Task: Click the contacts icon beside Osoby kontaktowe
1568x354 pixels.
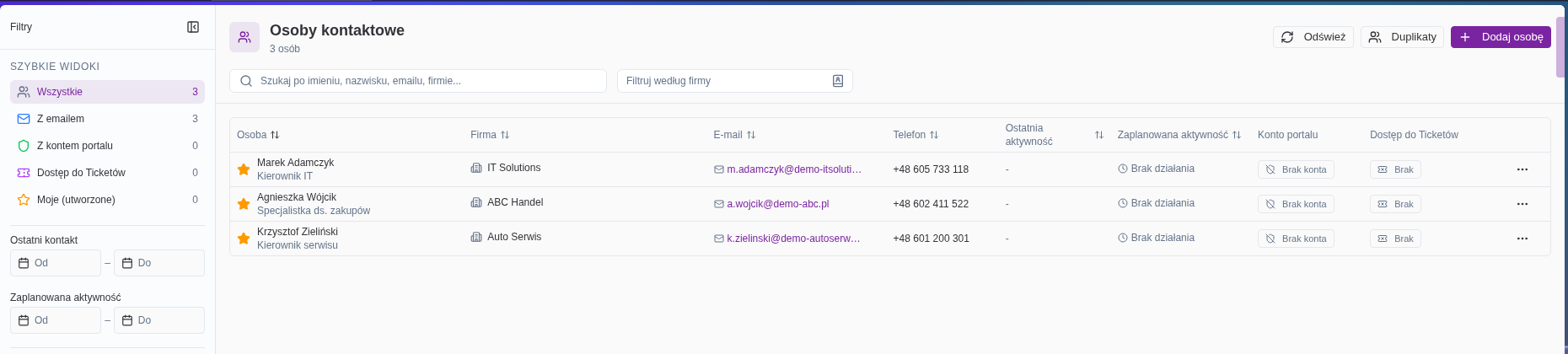Action: [x=244, y=37]
